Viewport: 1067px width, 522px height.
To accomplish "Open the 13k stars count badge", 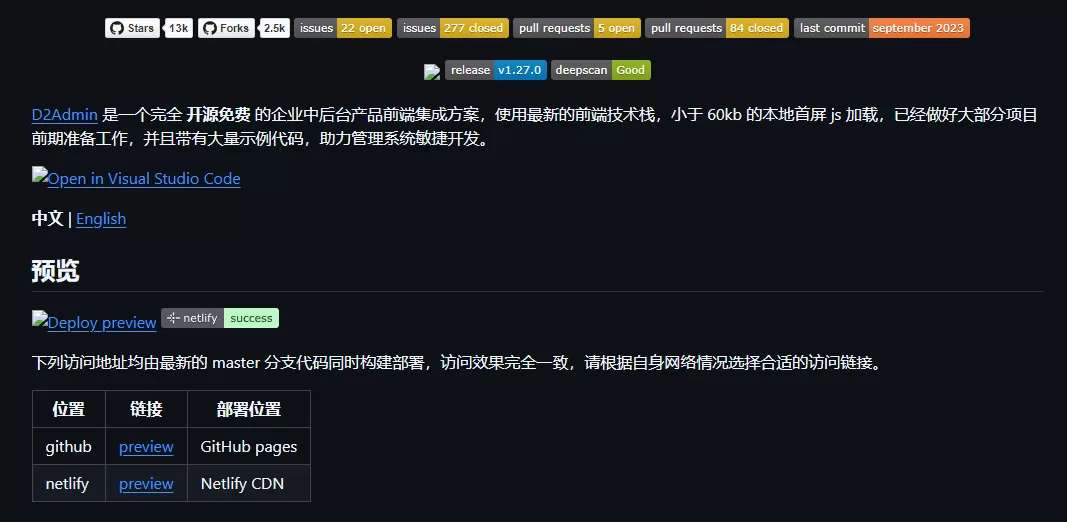I will click(x=179, y=28).
